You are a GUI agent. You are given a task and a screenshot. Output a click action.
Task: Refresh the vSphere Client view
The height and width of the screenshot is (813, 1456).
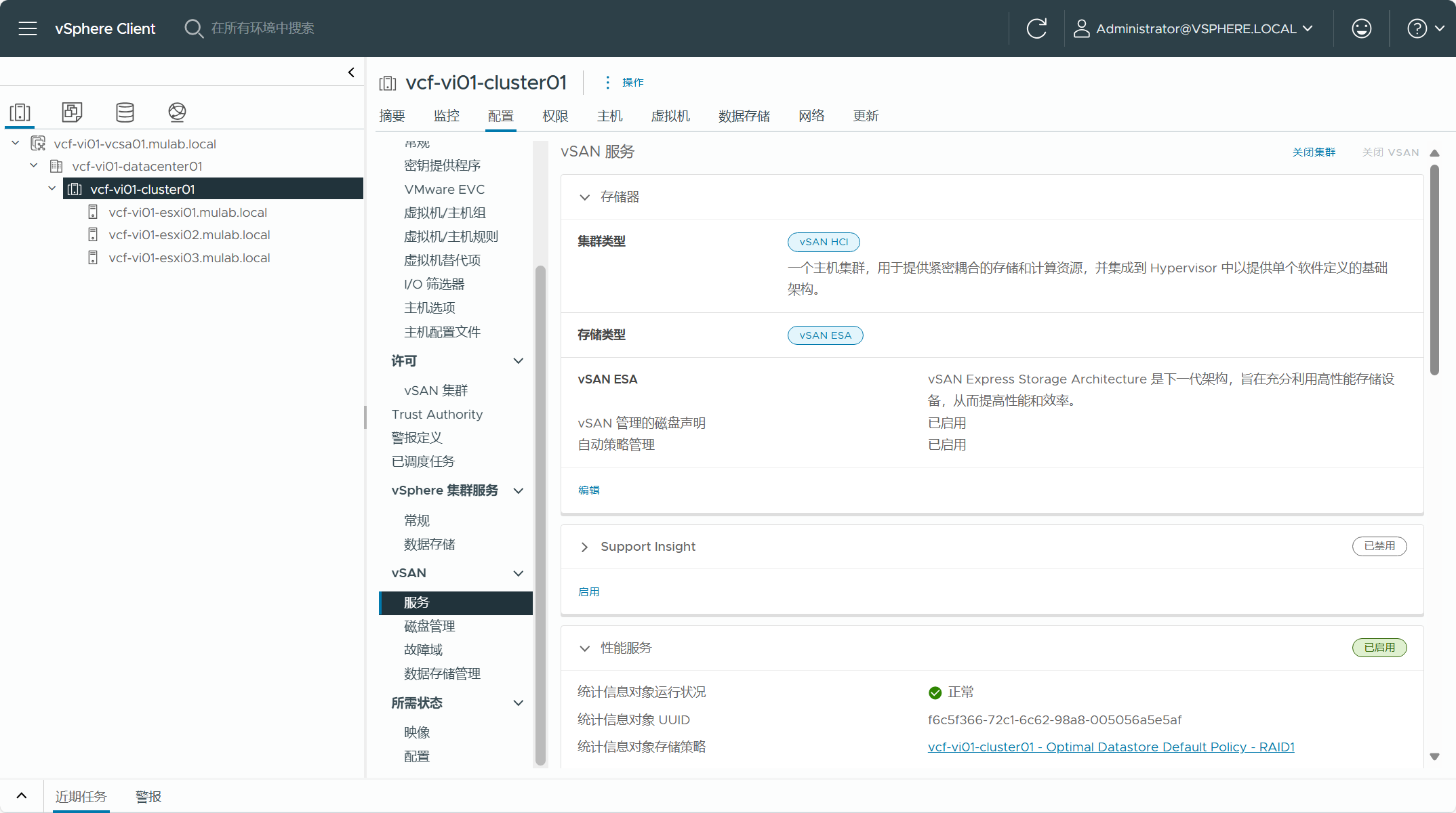1036,28
